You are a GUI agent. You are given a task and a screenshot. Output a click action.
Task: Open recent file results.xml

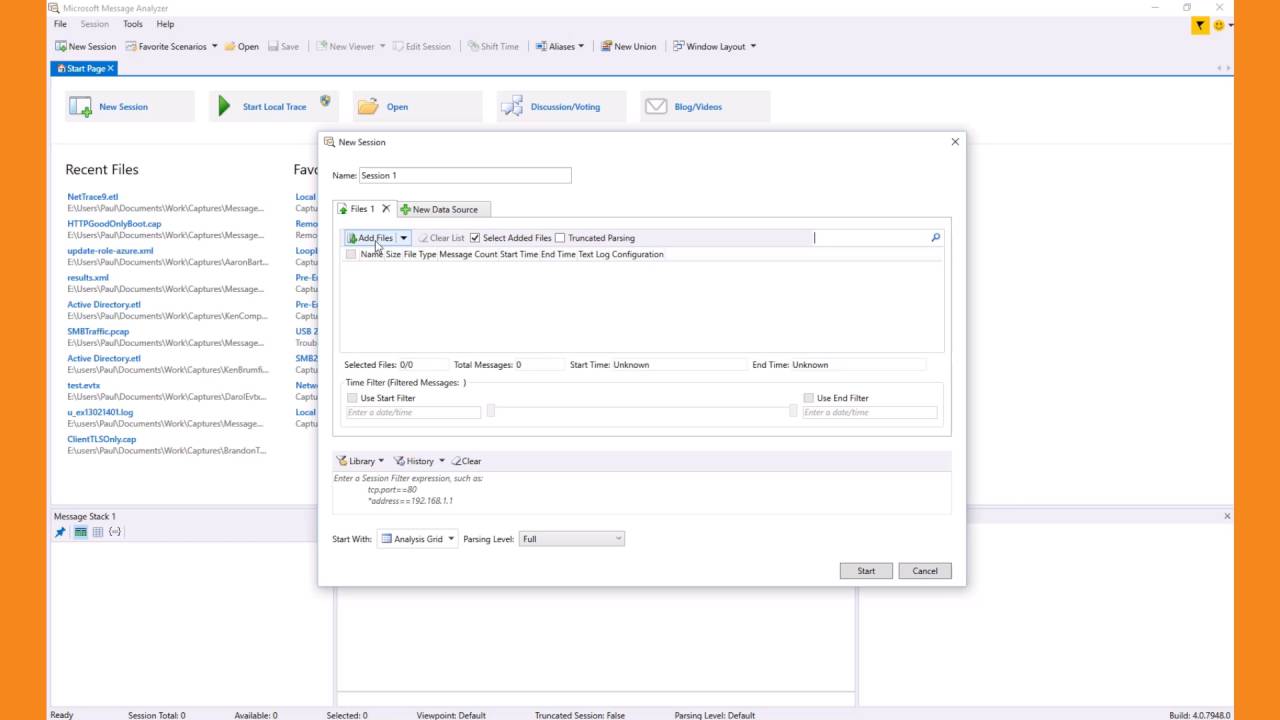88,278
